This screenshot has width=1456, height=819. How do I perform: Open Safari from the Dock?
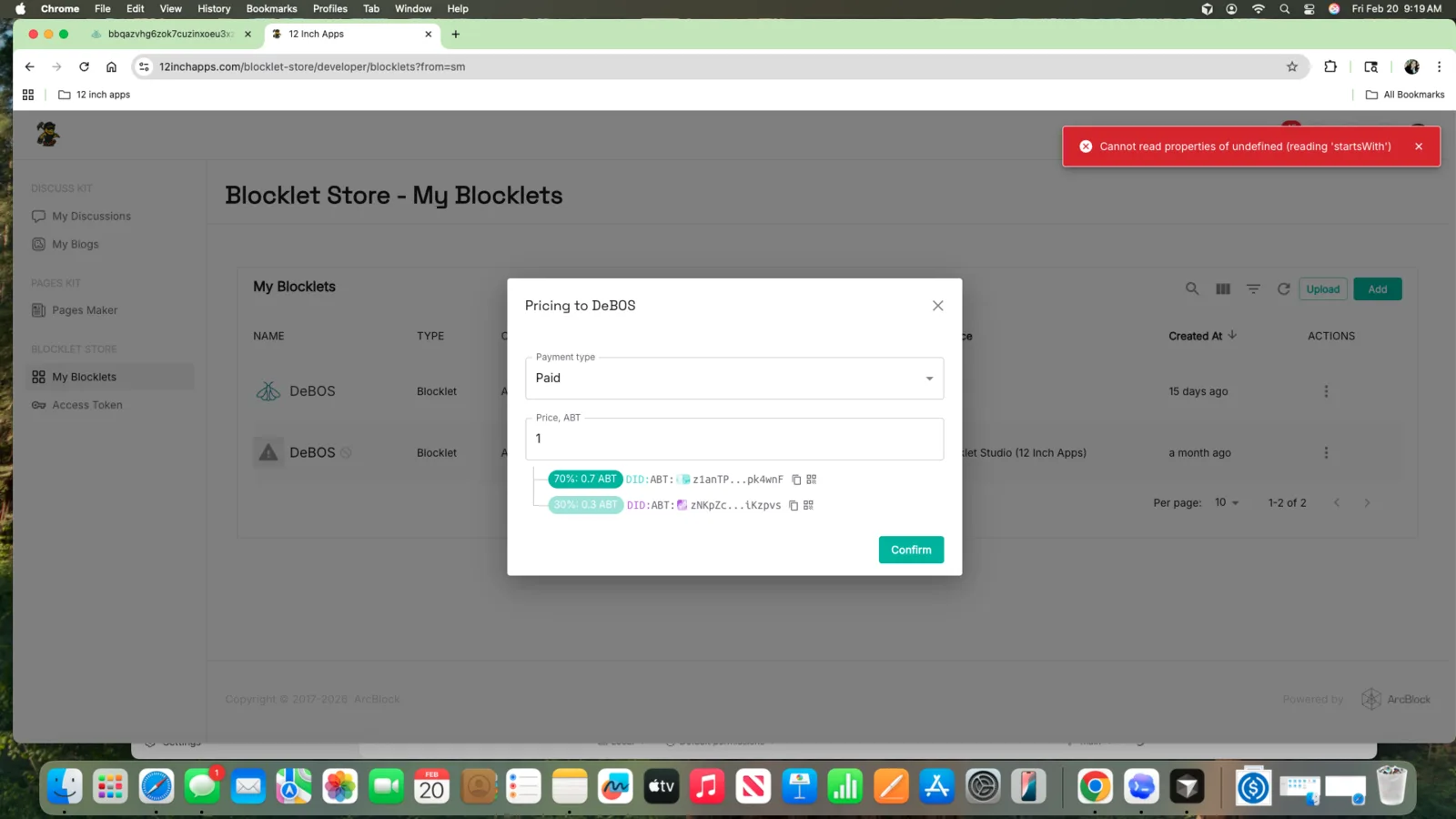point(157,786)
